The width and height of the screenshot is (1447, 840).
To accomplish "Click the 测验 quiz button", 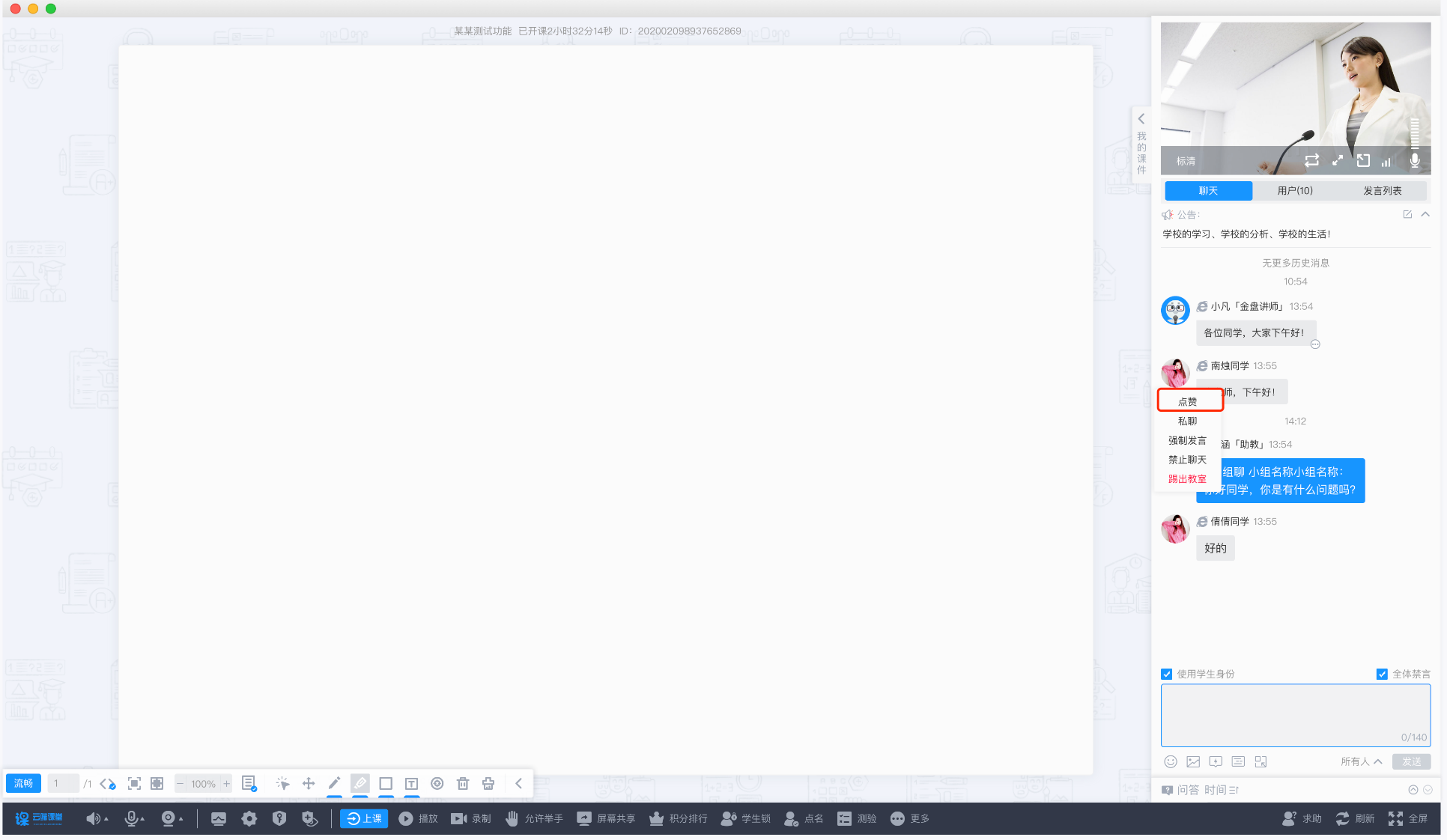I will (857, 818).
